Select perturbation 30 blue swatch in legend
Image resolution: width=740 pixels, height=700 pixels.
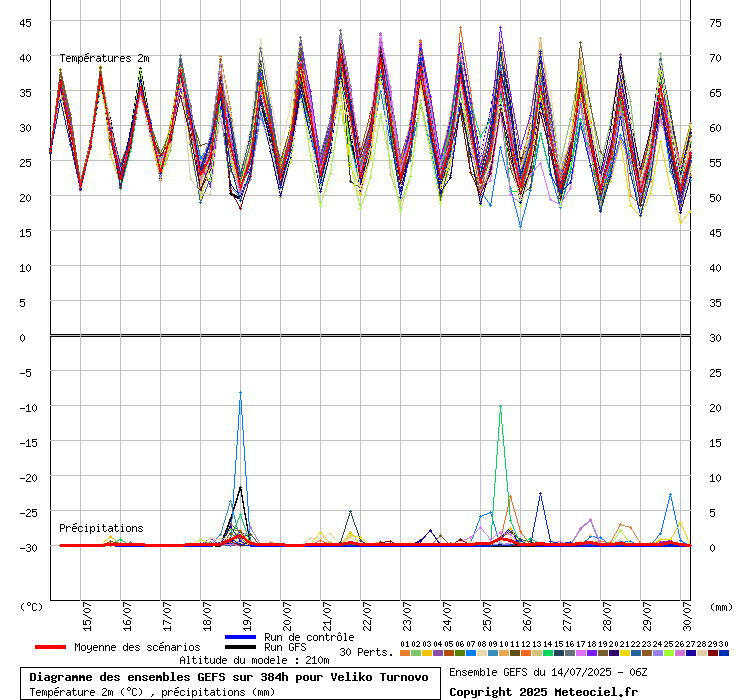point(724,653)
